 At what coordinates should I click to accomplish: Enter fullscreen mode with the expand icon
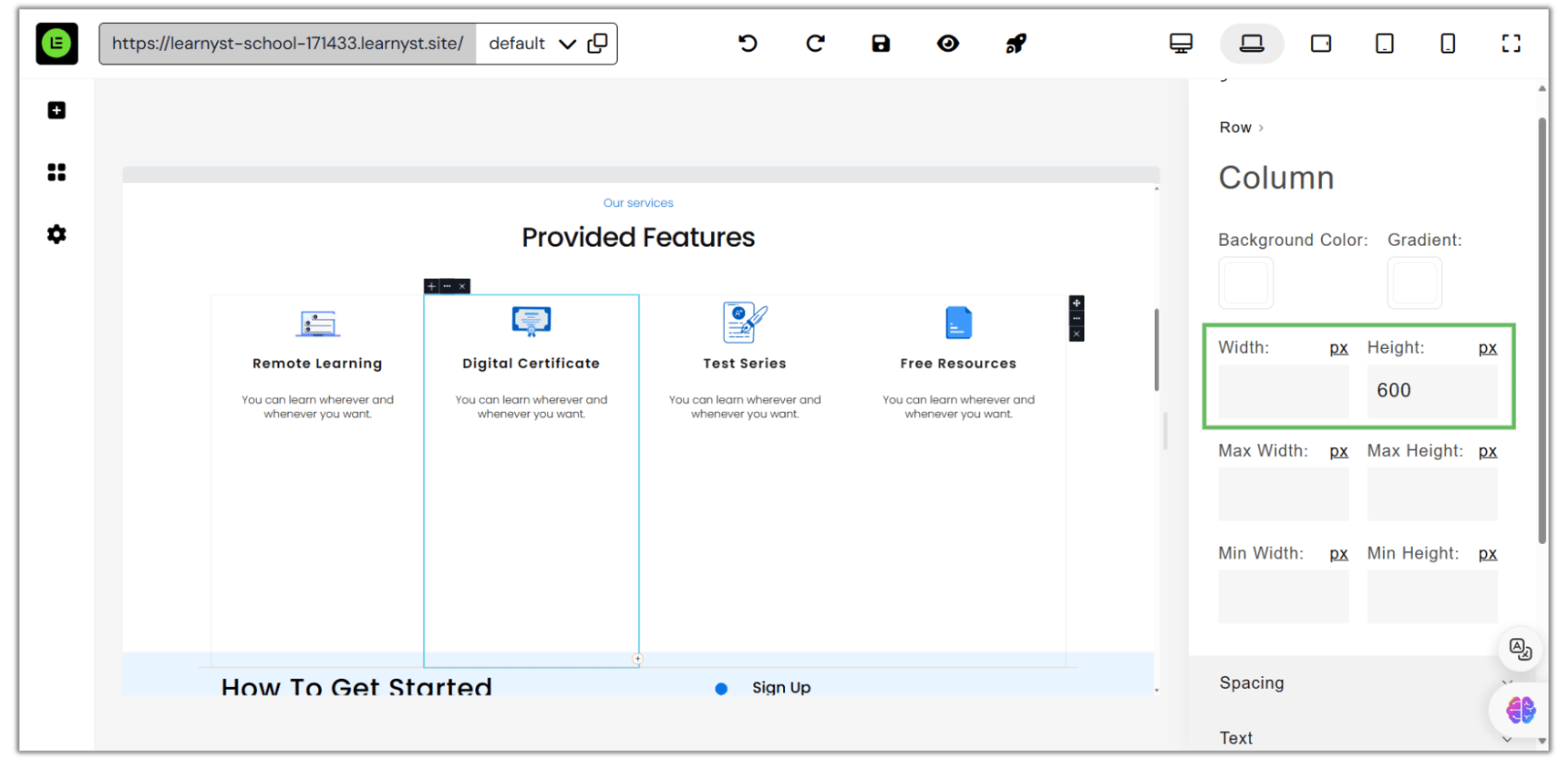1511,44
